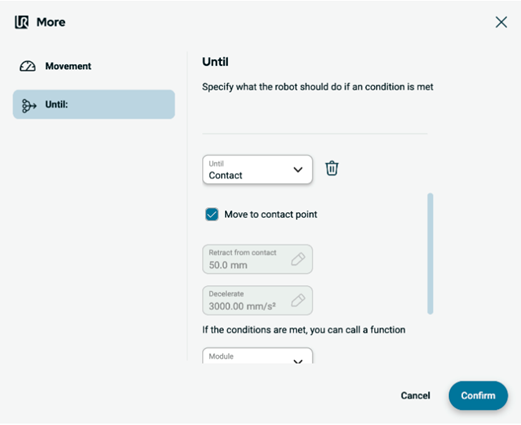Image resolution: width=521 pixels, height=425 pixels.
Task: Confirm the Until settings
Action: tap(478, 395)
